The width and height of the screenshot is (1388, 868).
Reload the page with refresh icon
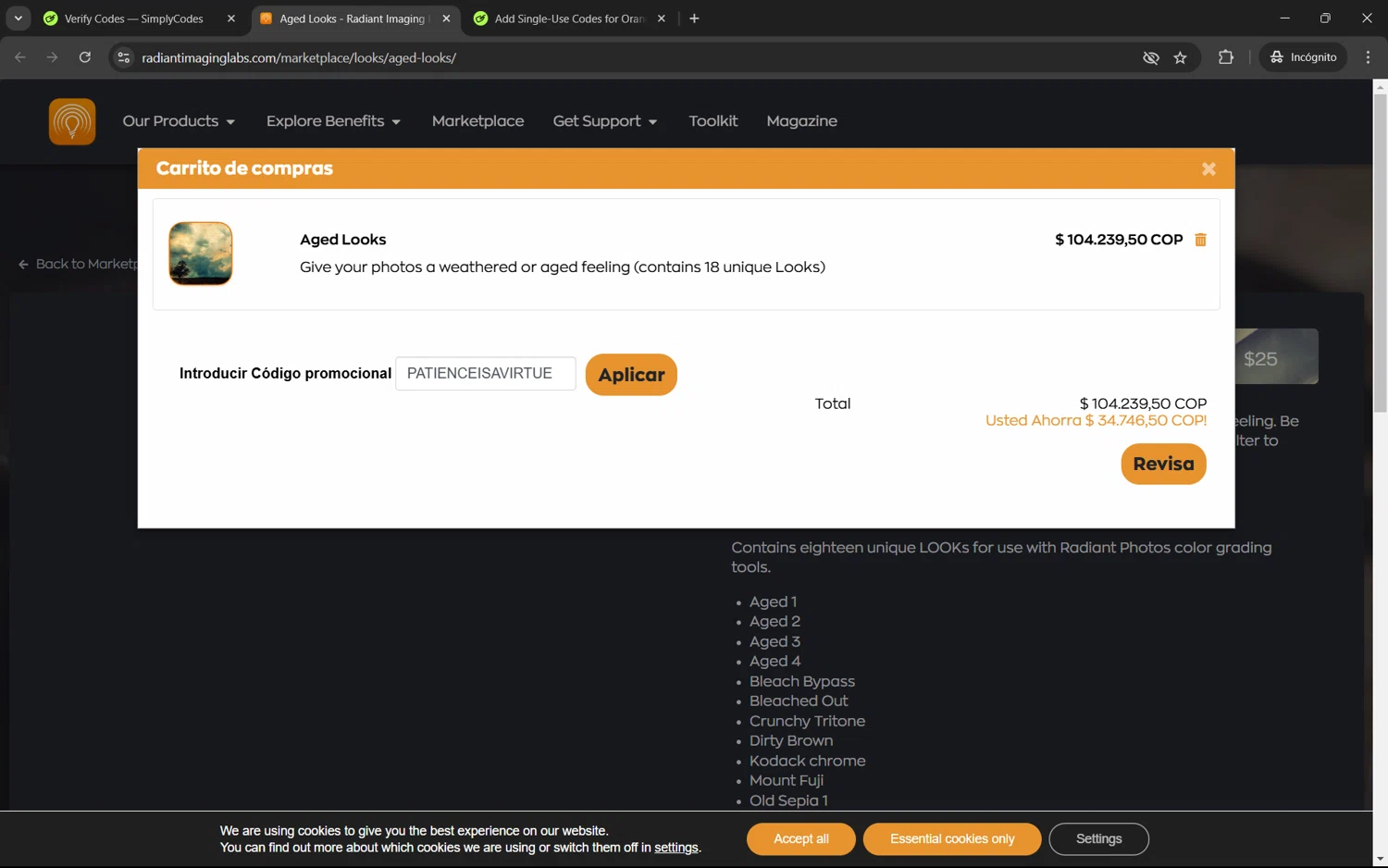click(85, 57)
